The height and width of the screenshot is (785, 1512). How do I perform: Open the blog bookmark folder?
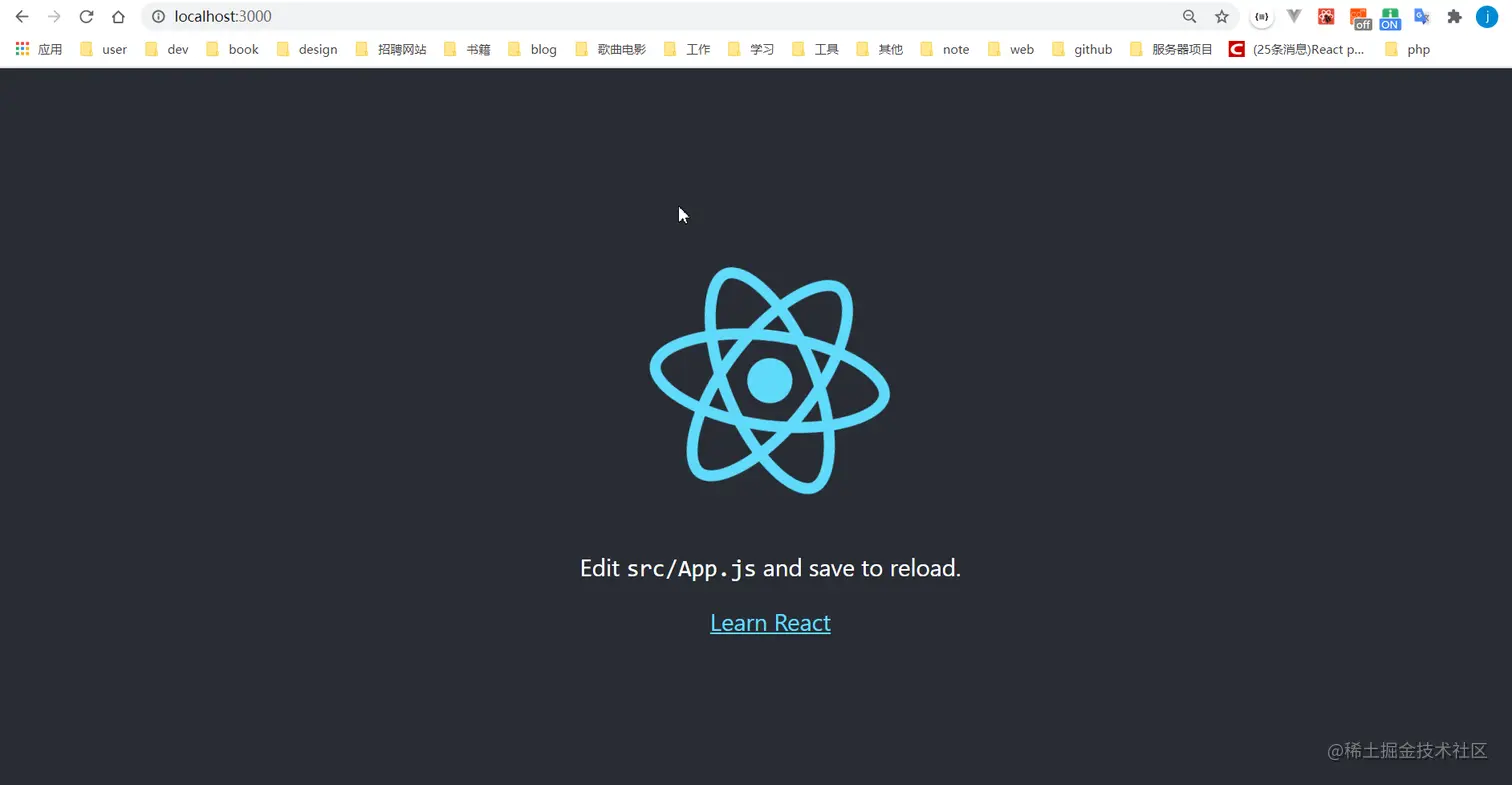[532, 49]
